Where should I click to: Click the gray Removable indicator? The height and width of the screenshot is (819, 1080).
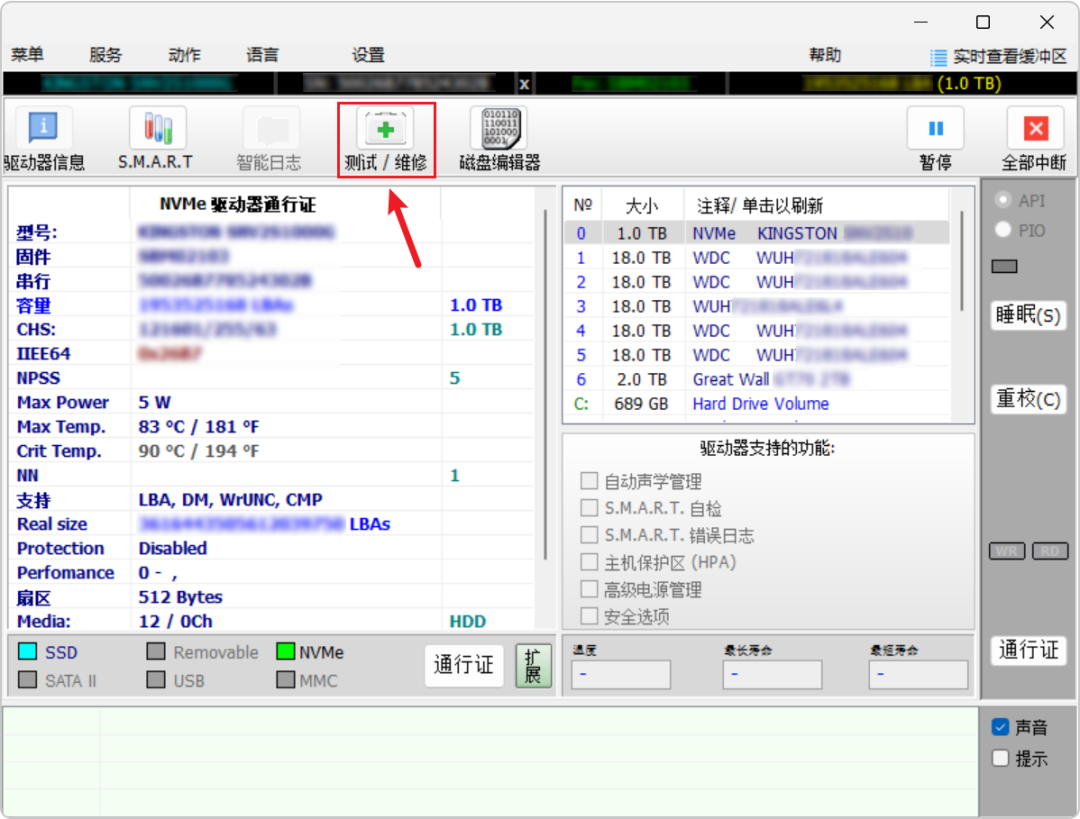pos(156,651)
